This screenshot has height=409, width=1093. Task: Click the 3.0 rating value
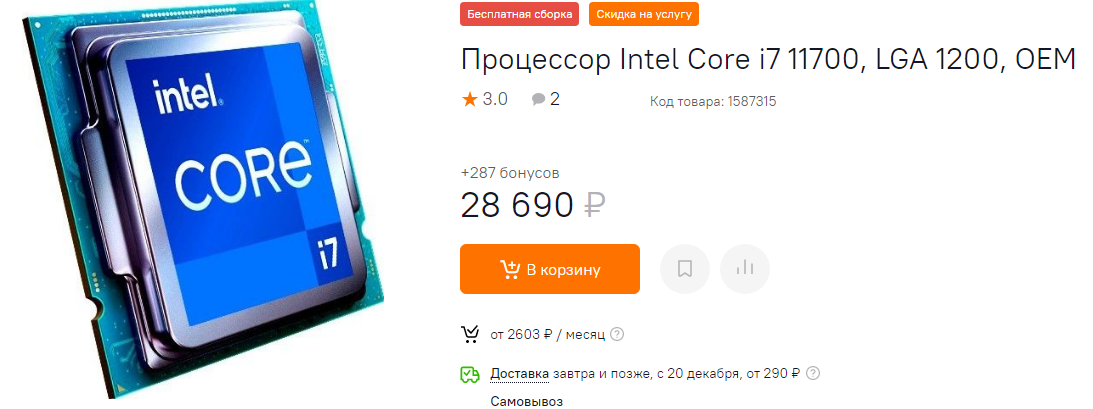(495, 100)
